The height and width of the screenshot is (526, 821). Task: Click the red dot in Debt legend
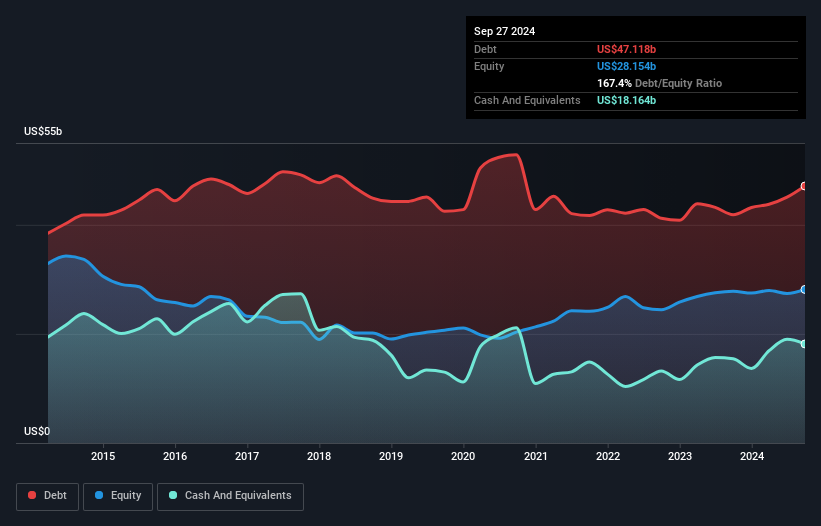(32, 495)
